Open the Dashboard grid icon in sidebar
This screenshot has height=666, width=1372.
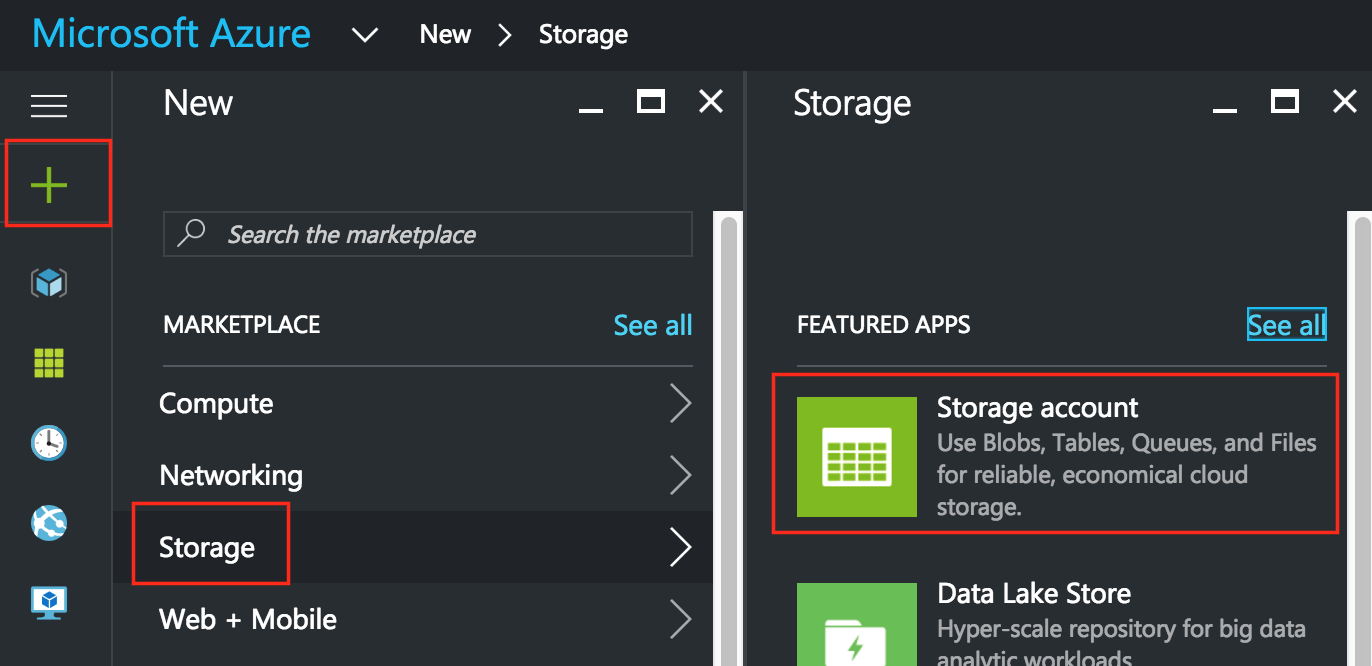point(48,363)
